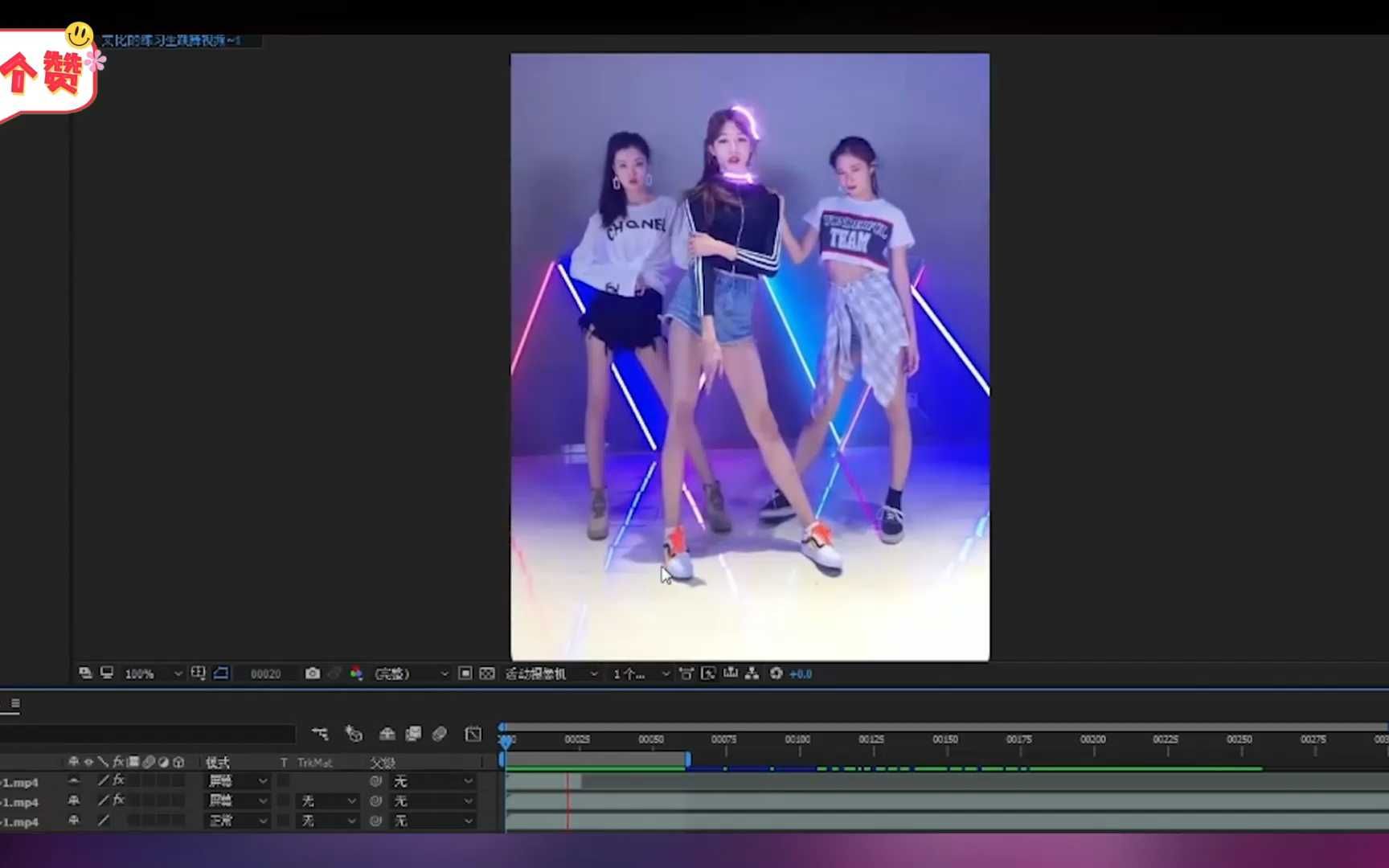Open the 活动摄像机 camera dropdown
The width and height of the screenshot is (1389, 868).
tap(551, 674)
